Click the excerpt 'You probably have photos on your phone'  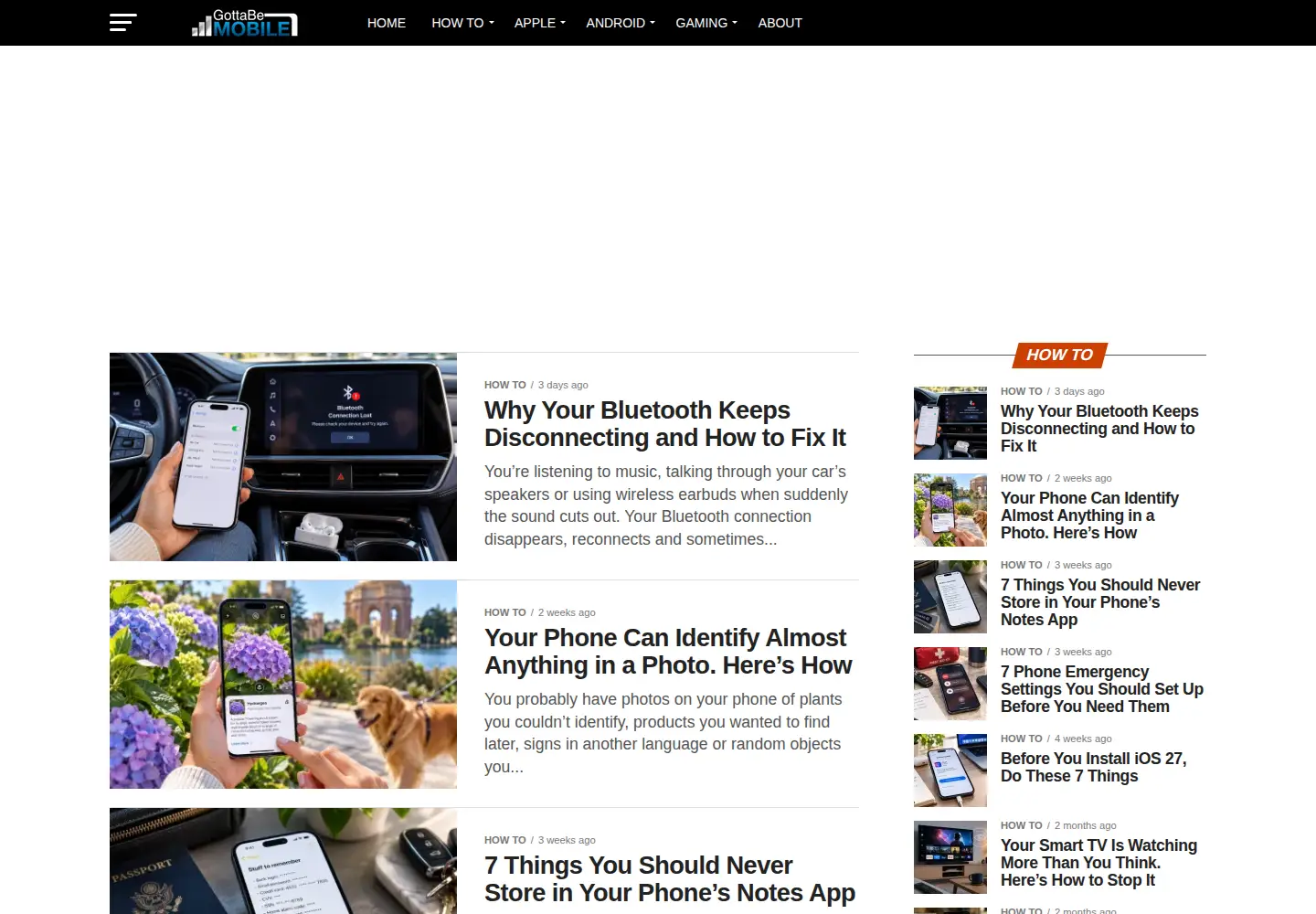(663, 733)
